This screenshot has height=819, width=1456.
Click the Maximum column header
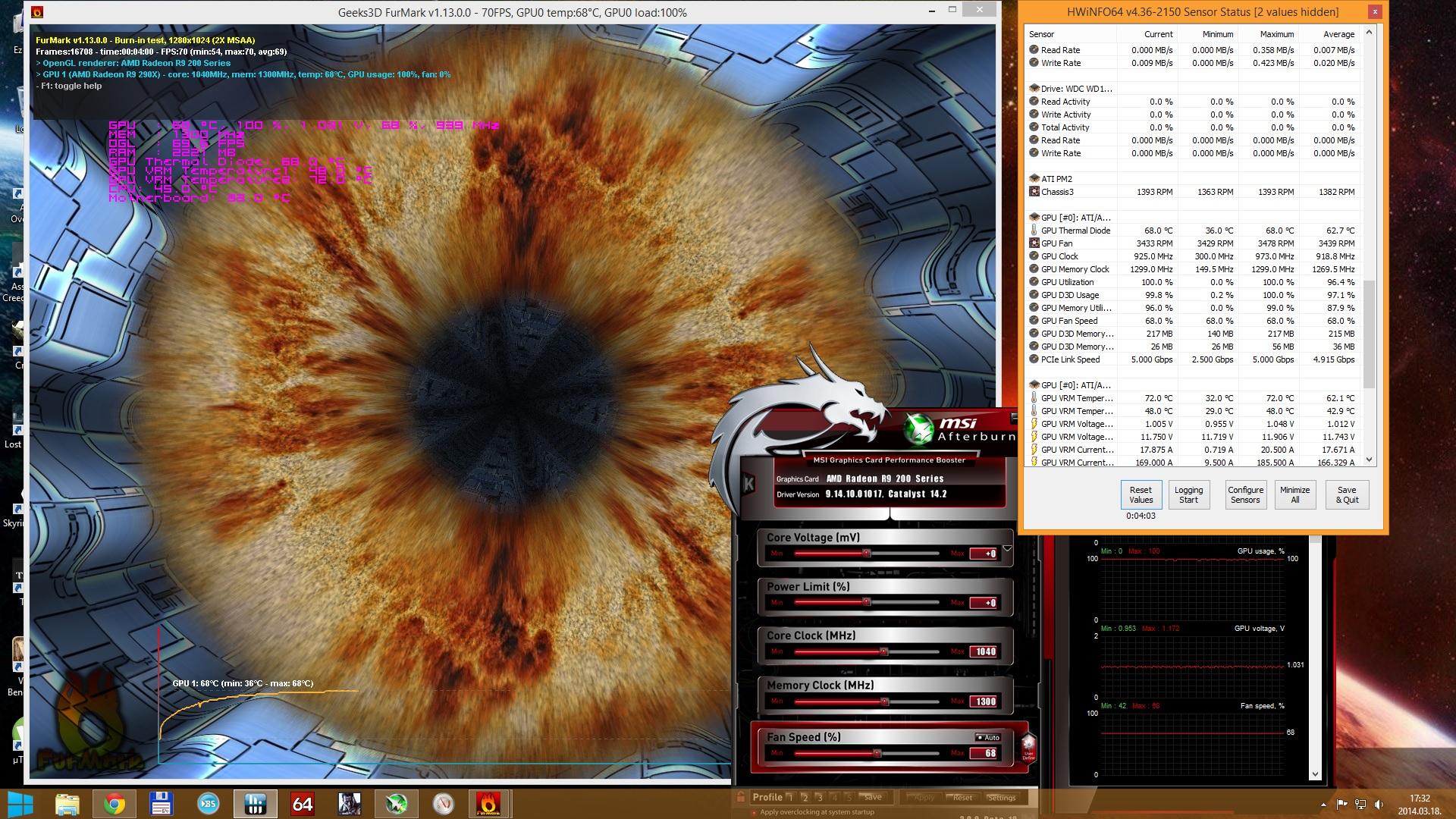point(1267,34)
